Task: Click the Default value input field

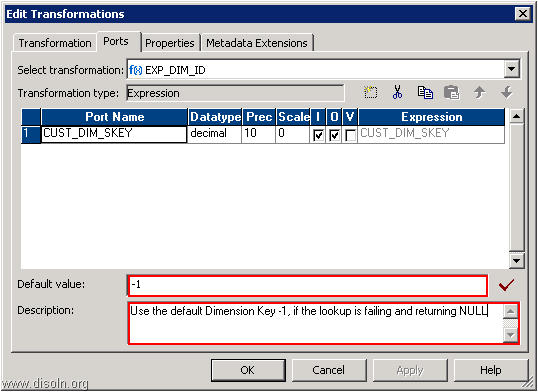Action: click(307, 285)
